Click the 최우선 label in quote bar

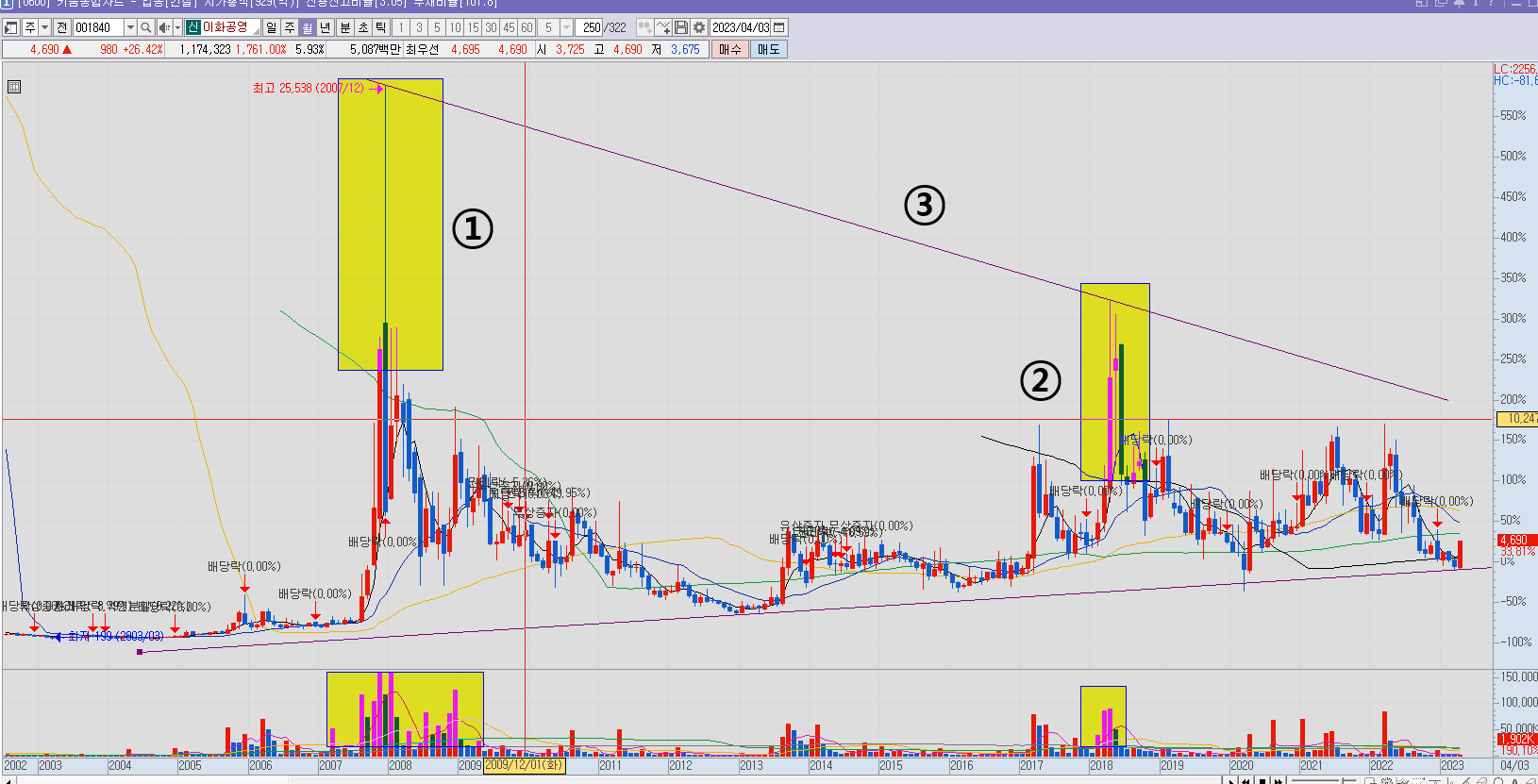[x=423, y=49]
